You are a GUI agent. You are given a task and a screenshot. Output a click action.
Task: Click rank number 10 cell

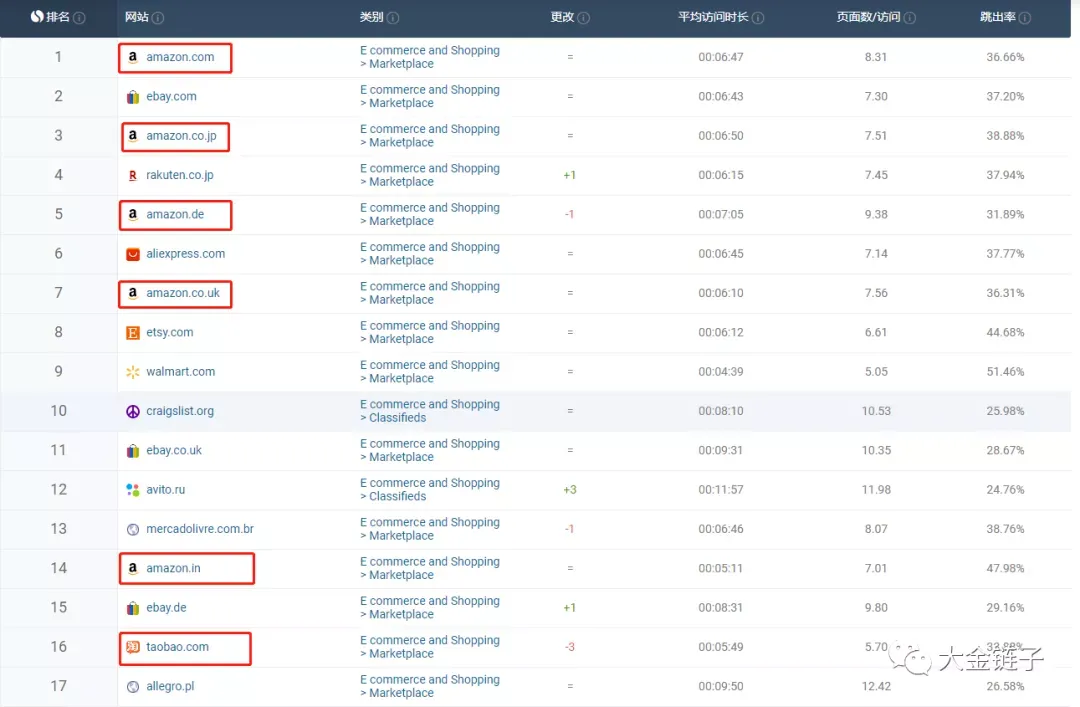point(59,411)
